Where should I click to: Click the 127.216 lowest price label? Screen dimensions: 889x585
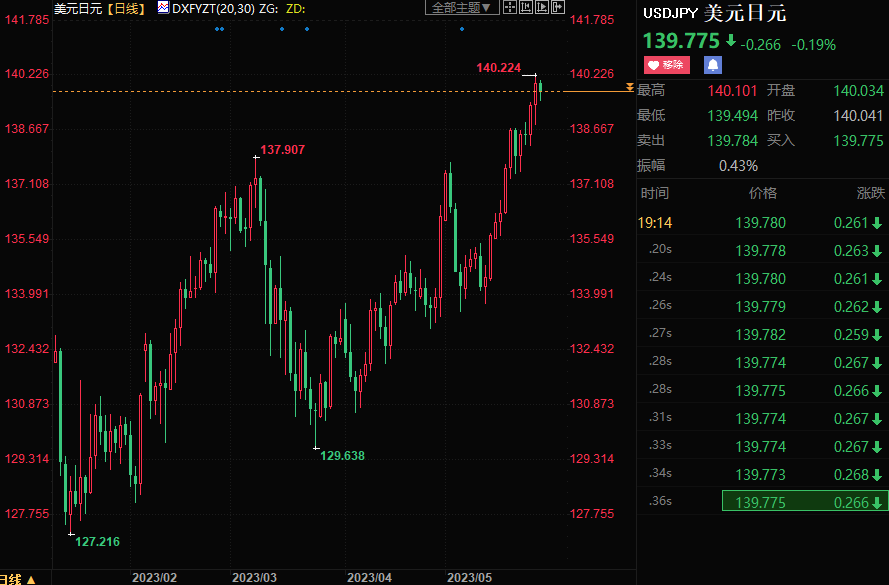pyautogui.click(x=98, y=542)
